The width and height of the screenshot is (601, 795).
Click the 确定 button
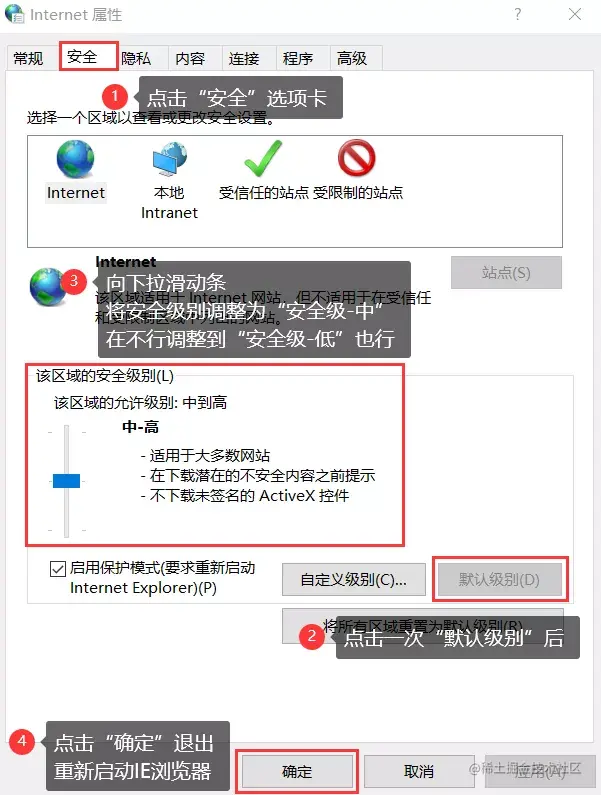297,772
